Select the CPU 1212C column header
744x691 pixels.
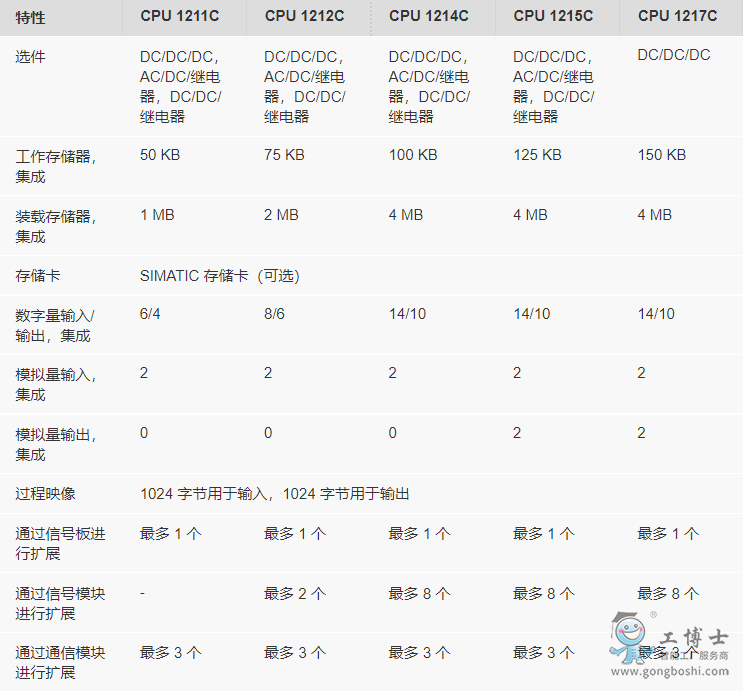point(307,16)
